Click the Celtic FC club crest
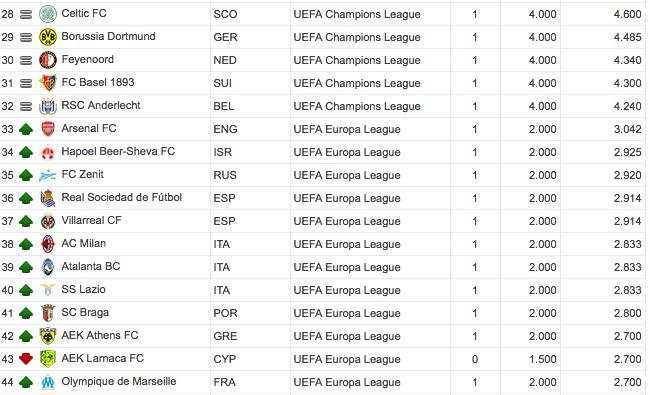This screenshot has width=650, height=395. 48,14
